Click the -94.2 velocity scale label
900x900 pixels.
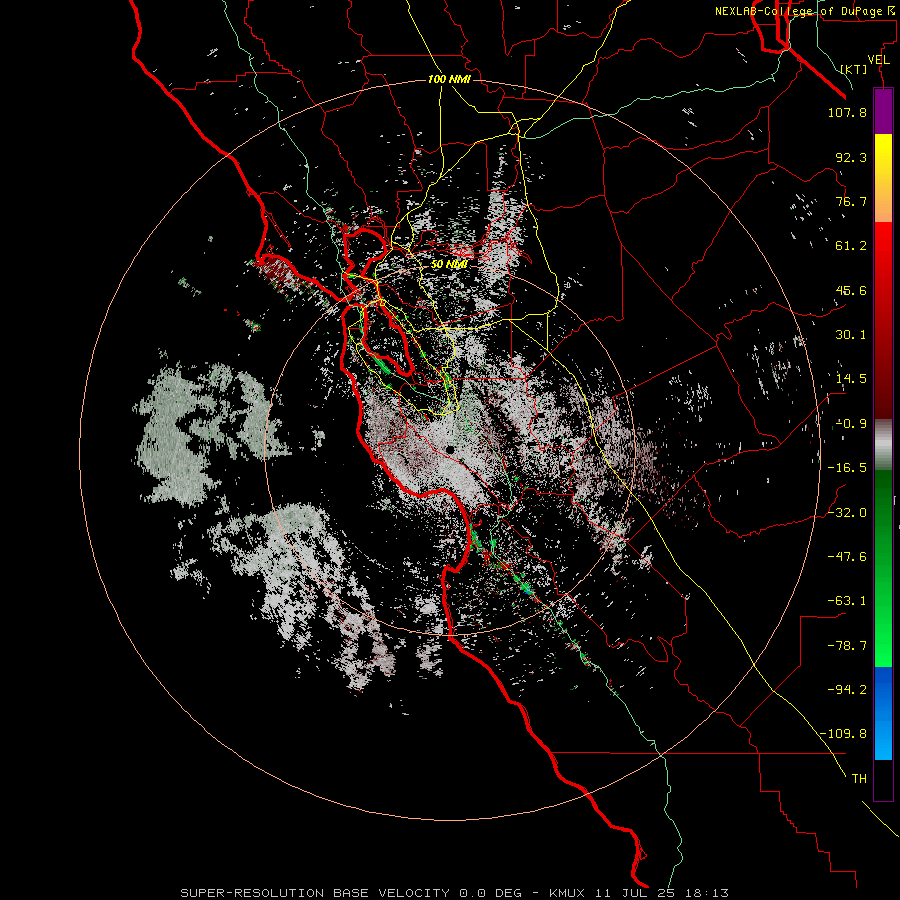click(x=847, y=689)
